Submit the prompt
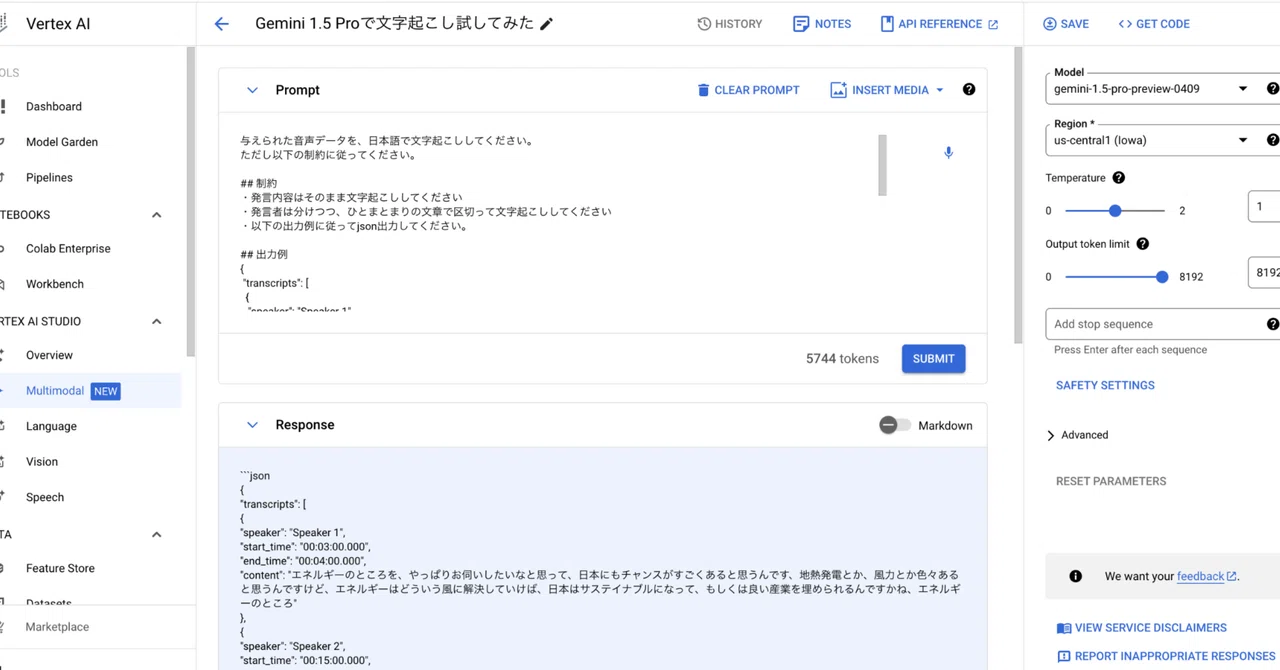The image size is (1280, 670). [933, 359]
